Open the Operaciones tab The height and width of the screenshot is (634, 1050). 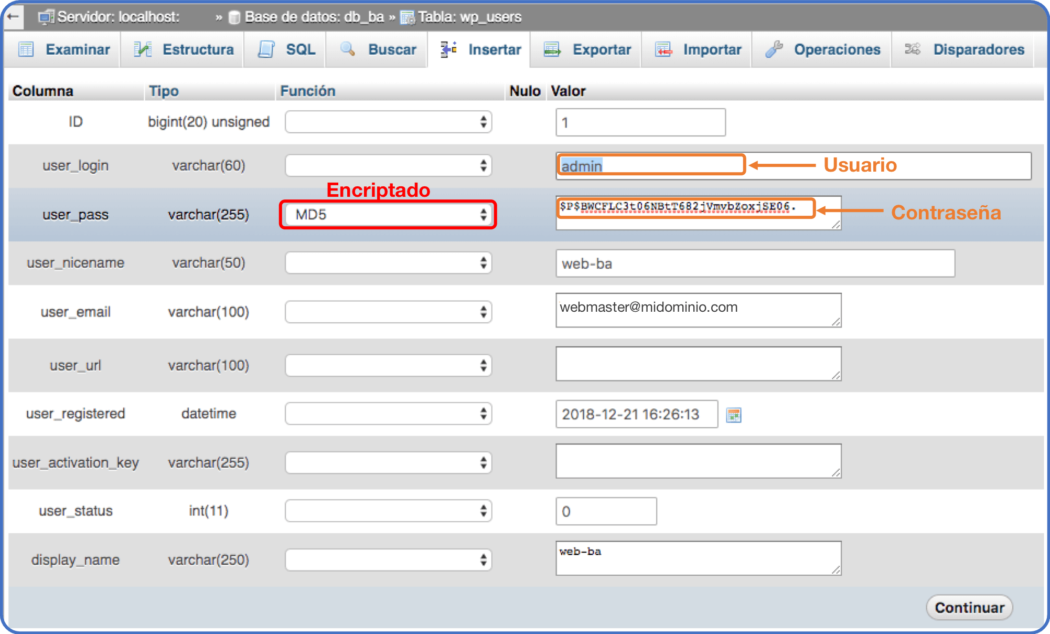(x=822, y=49)
